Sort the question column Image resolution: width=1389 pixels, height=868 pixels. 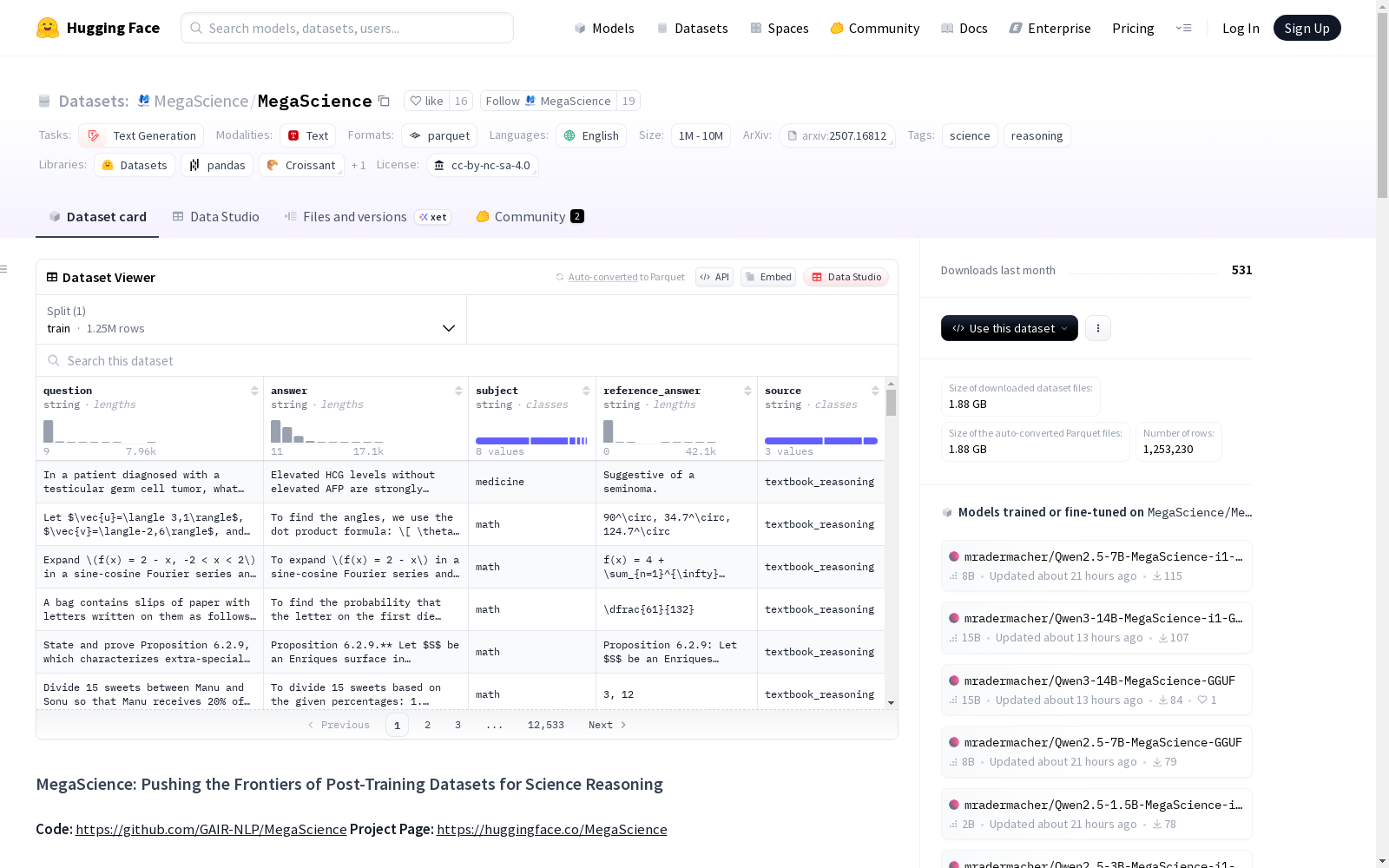(254, 391)
